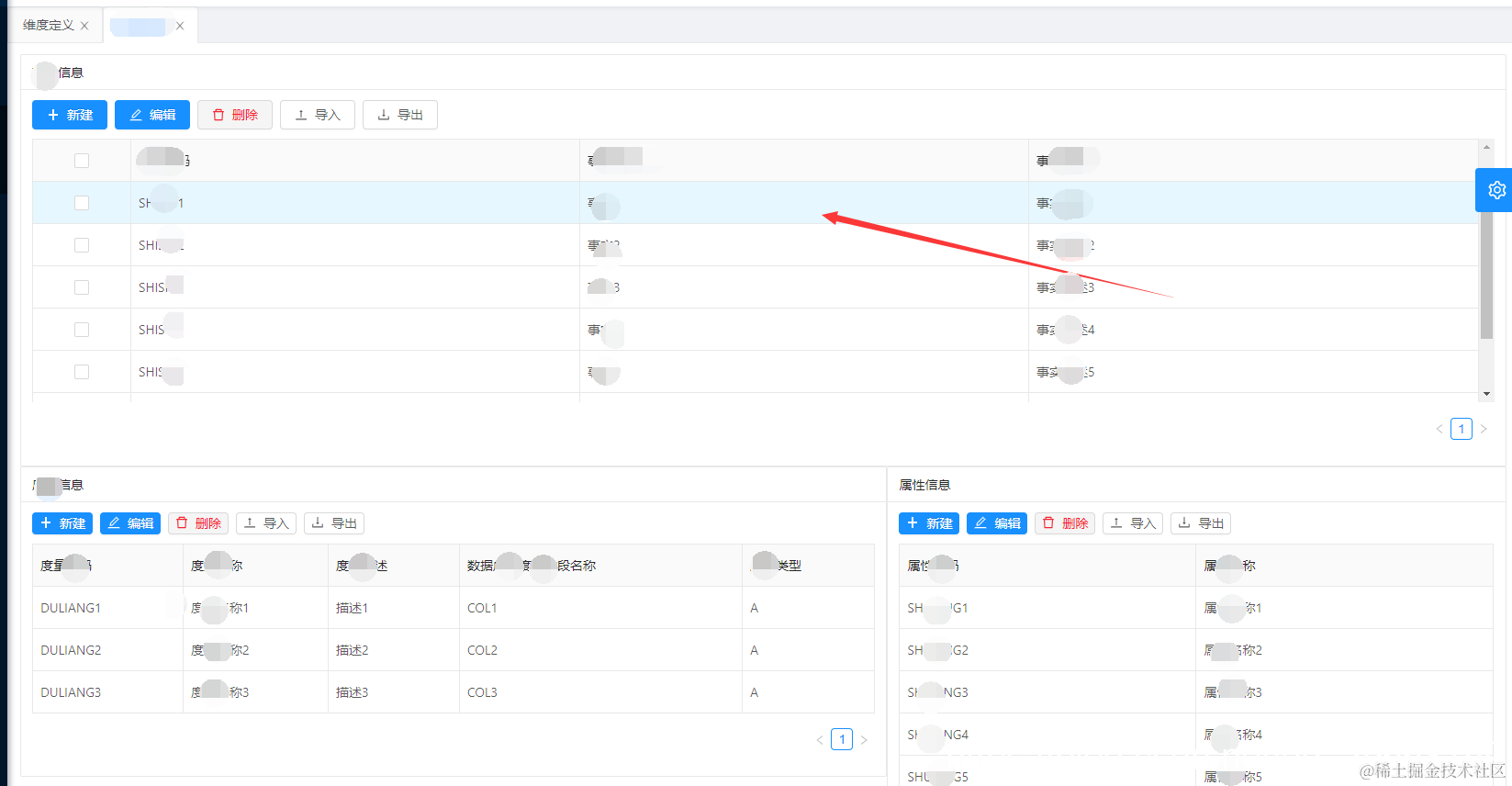Click 编辑 in the 属性信息 panel
The height and width of the screenshot is (786, 1512).
997,523
